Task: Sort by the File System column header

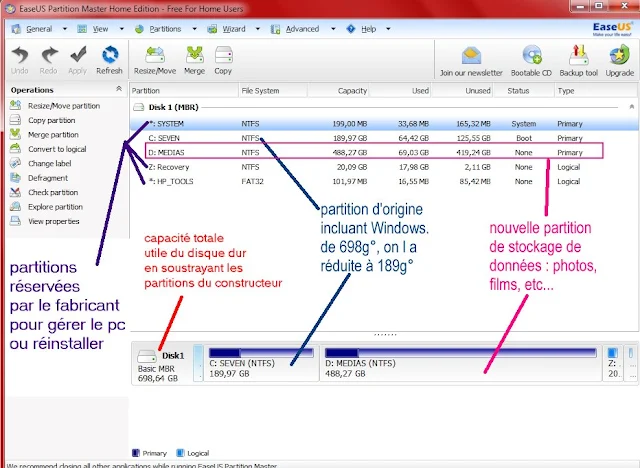Action: [273, 91]
